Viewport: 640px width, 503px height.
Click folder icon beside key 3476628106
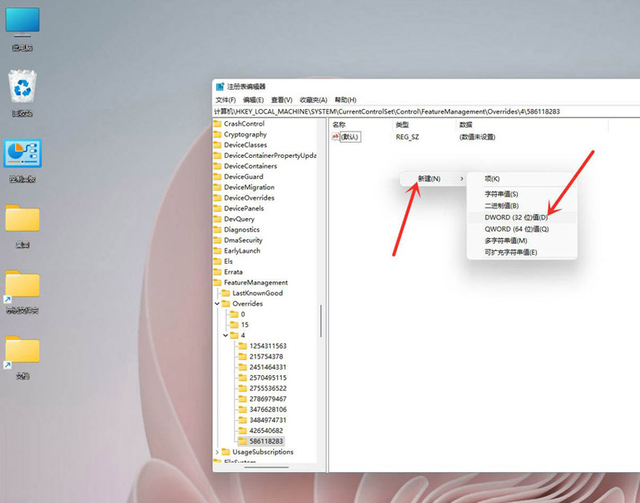(x=243, y=410)
